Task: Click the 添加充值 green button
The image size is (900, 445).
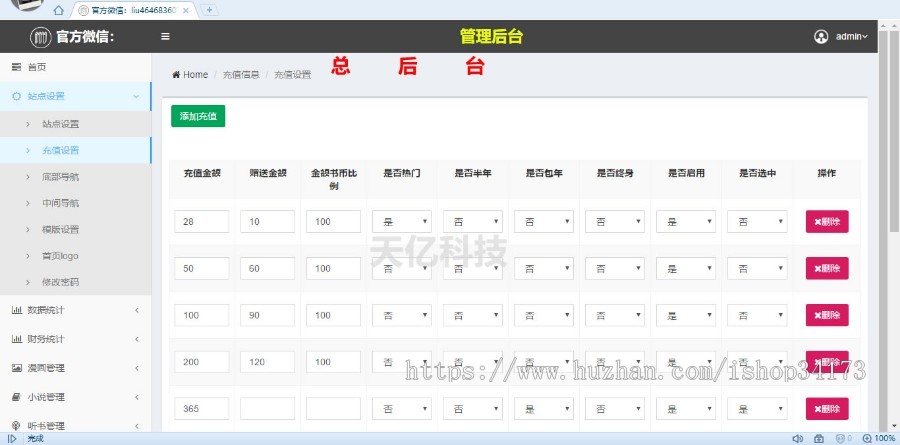Action: click(x=198, y=116)
